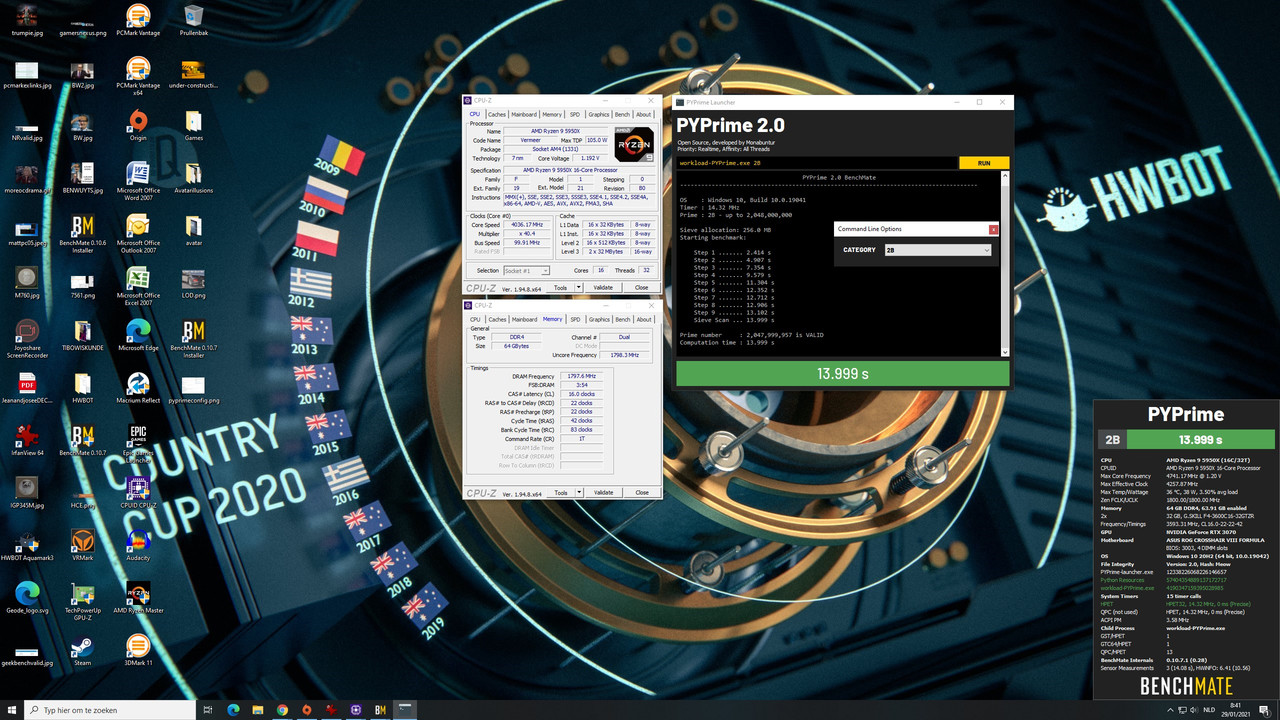Screen dimensions: 1280x720
Task: Click Close button in CPU-Z processor window
Action: pos(642,287)
